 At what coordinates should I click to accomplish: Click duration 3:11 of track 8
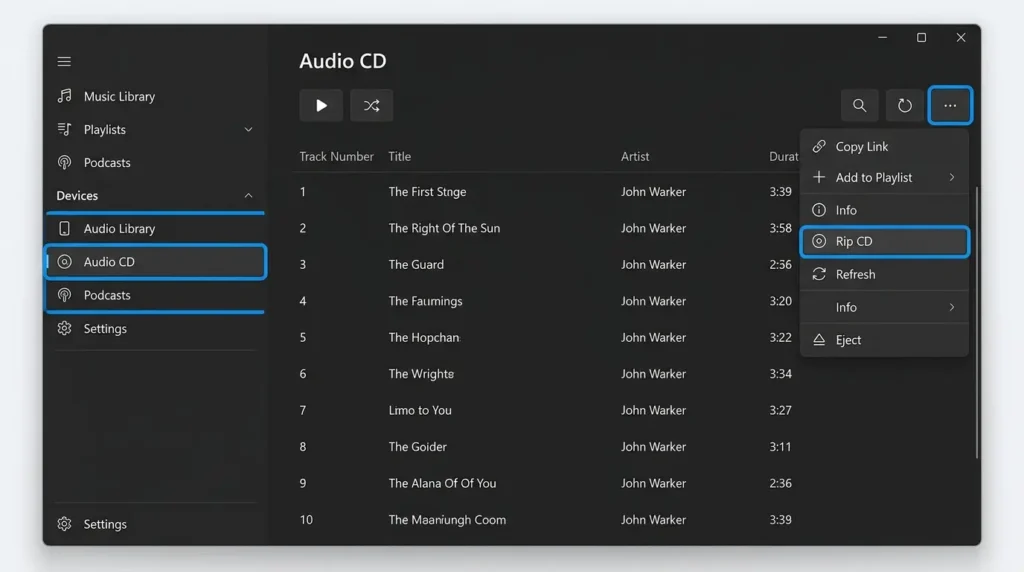(780, 447)
